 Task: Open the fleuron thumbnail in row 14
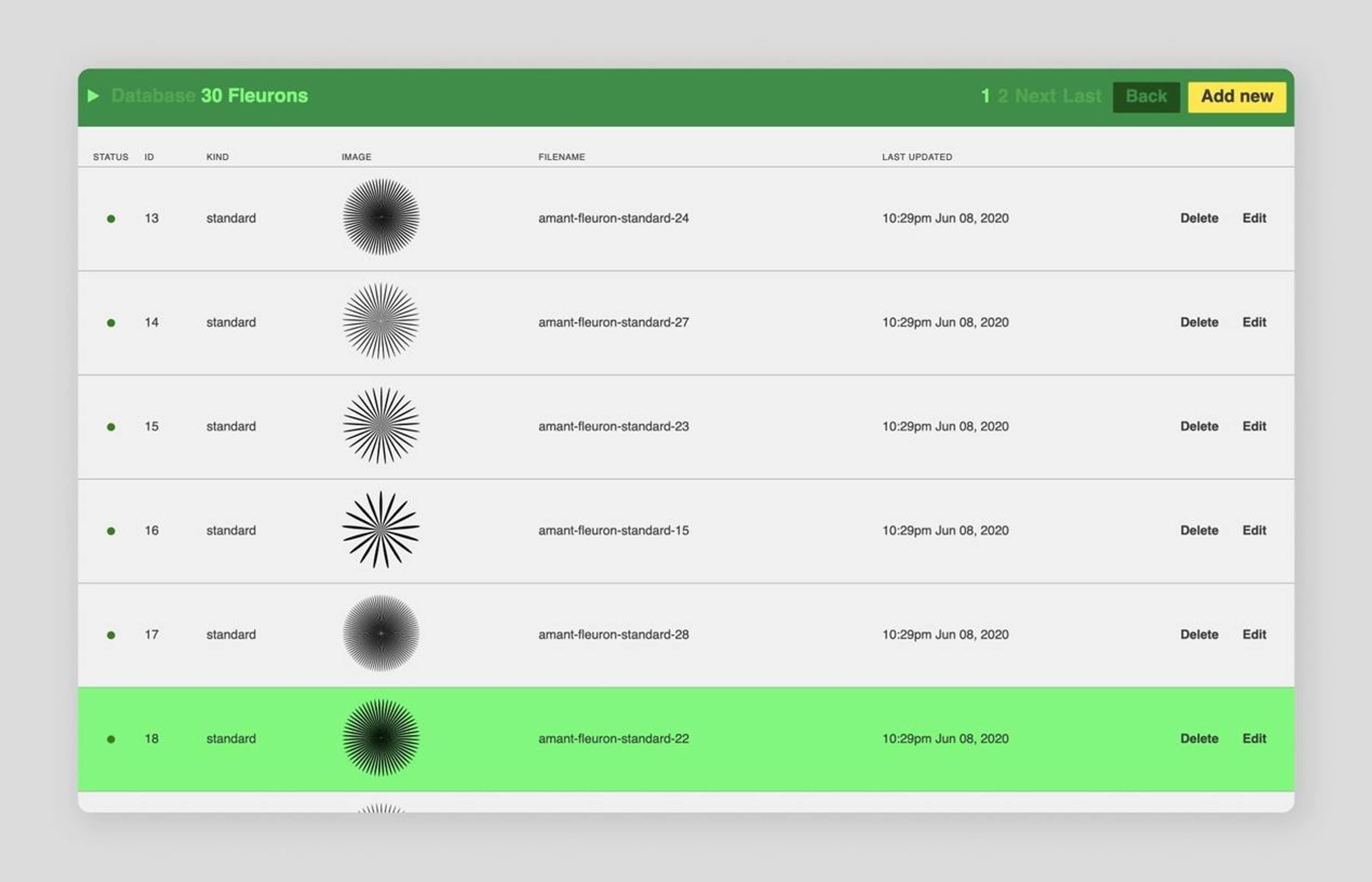381,321
